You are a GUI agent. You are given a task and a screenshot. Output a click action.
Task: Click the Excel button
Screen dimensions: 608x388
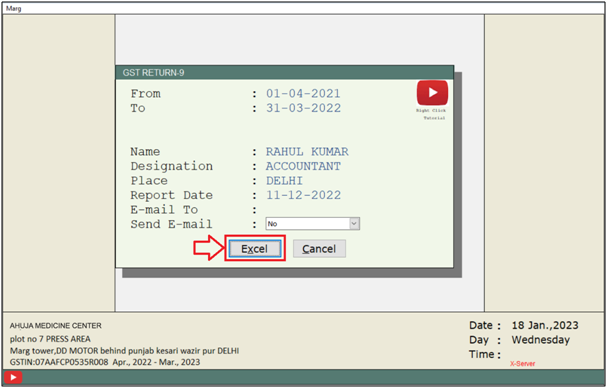[x=255, y=248]
